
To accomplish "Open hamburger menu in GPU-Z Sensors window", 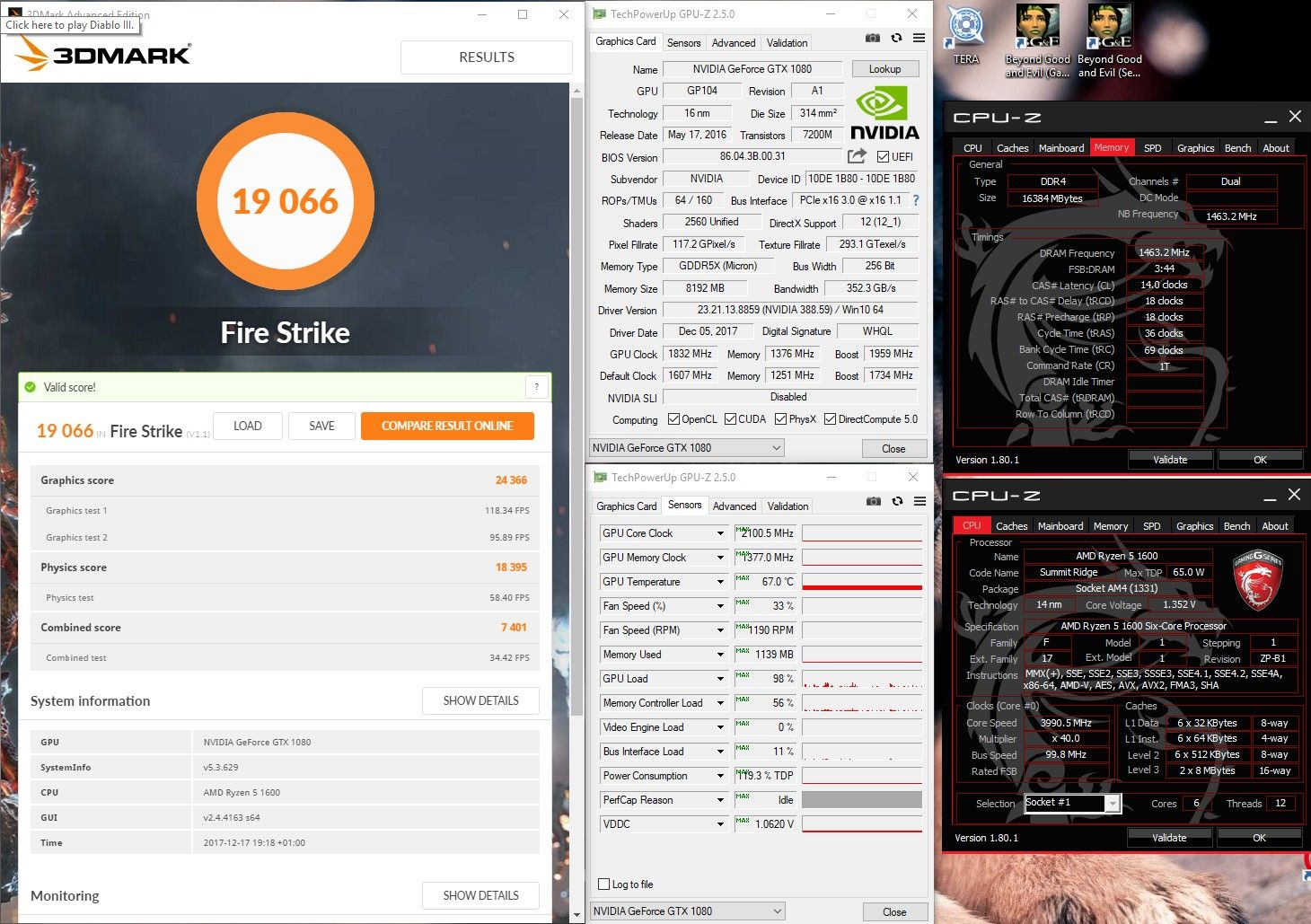I will click(919, 501).
